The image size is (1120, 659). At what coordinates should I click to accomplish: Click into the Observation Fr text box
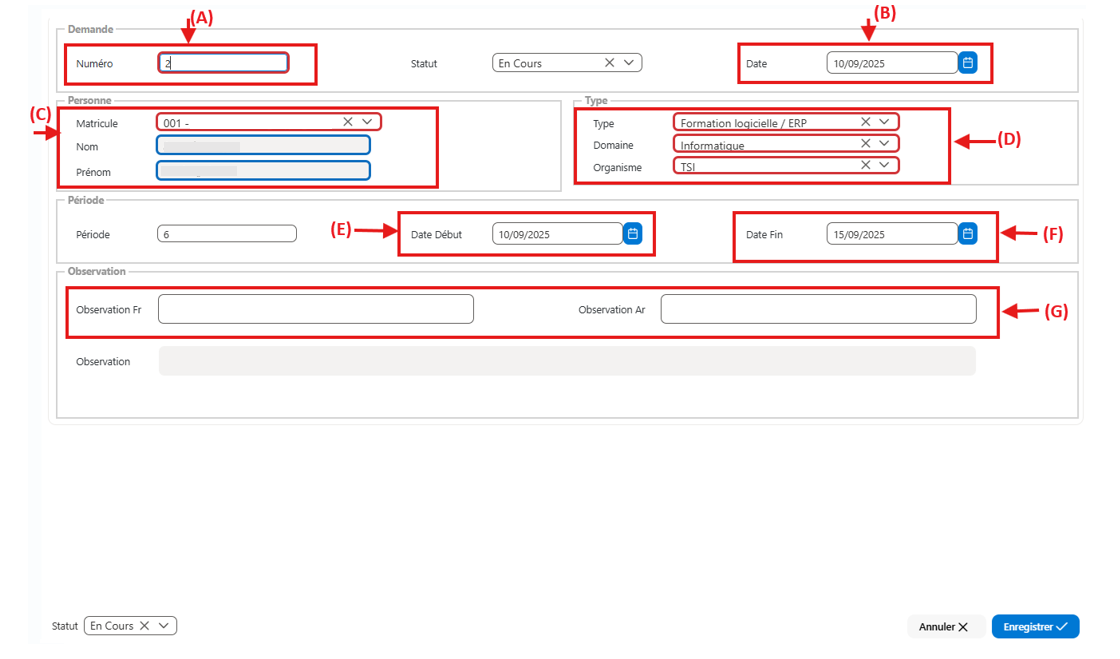click(316, 309)
